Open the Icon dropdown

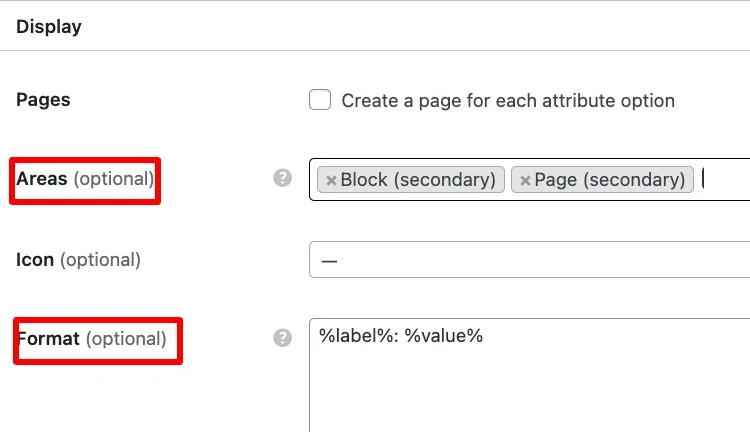pyautogui.click(x=530, y=260)
